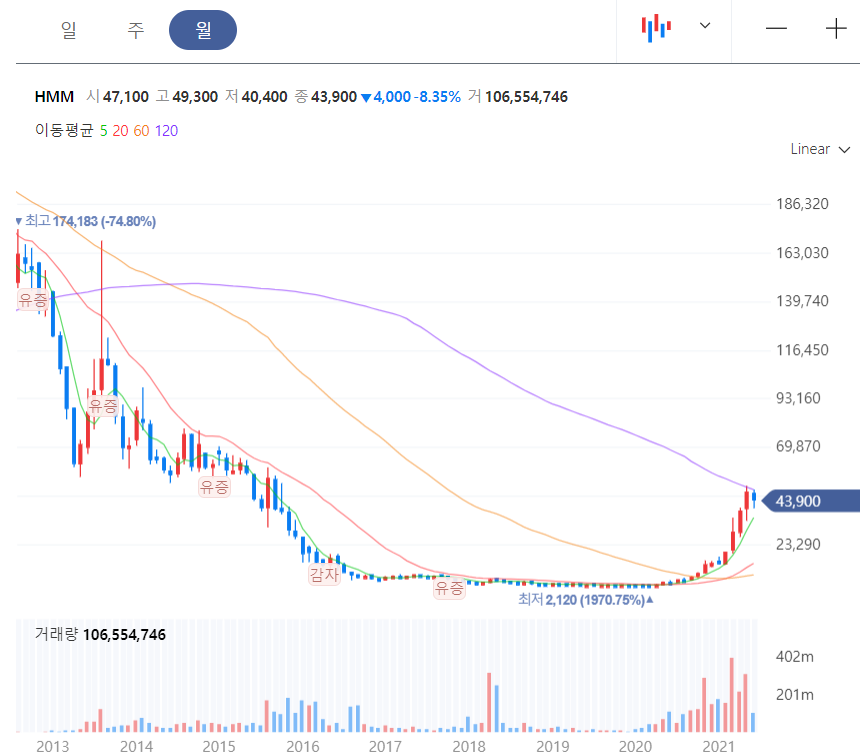Zoom in with the plus icon
The height and width of the screenshot is (755, 860).
[x=836, y=28]
